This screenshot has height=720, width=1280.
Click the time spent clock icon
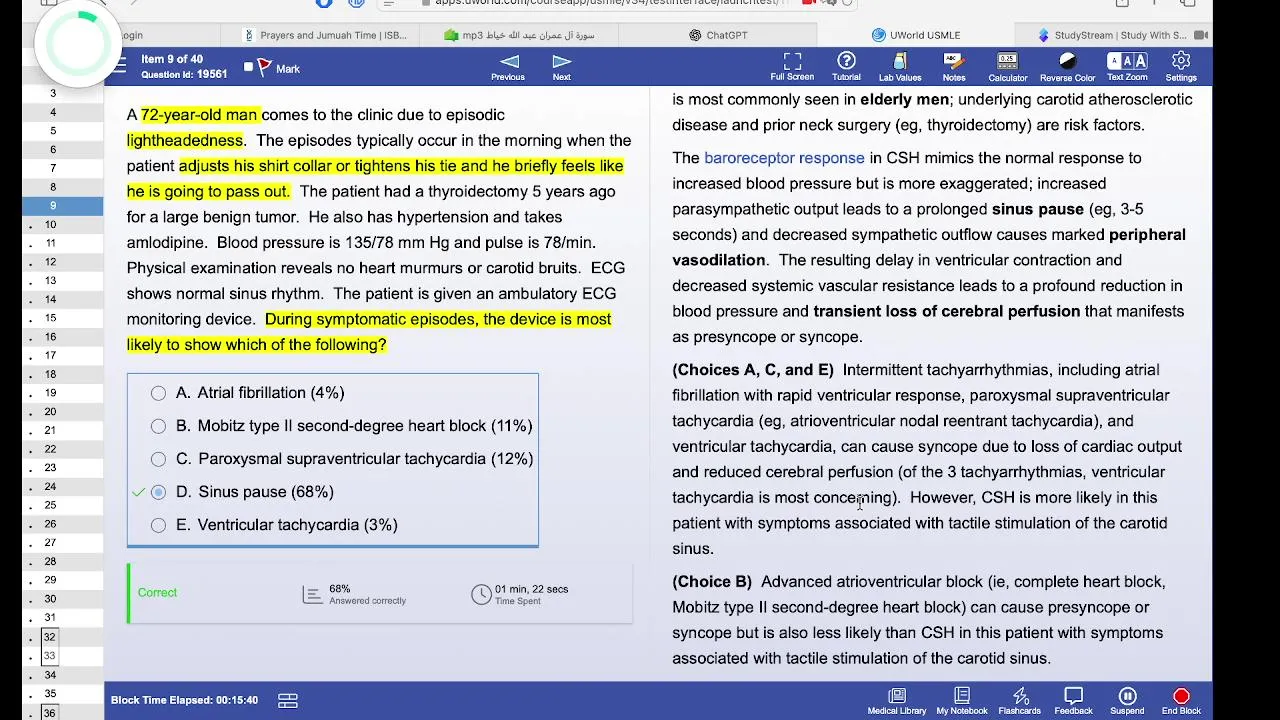[481, 594]
